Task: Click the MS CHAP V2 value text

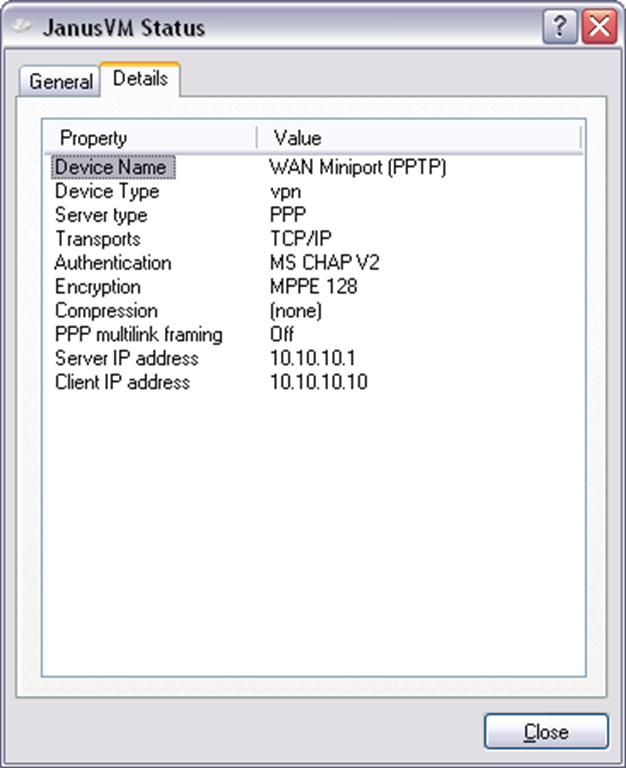Action: 325,263
